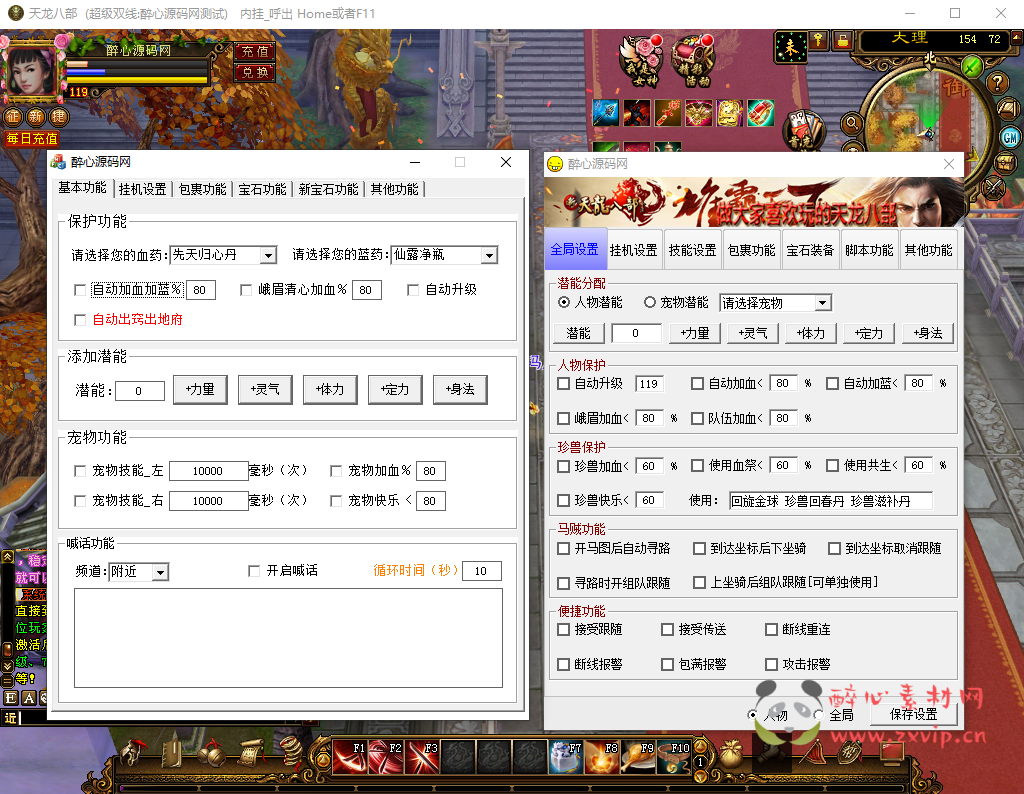The height and width of the screenshot is (794, 1024).
Task: Click the GM contact icon beside the minimap
Action: (1010, 137)
